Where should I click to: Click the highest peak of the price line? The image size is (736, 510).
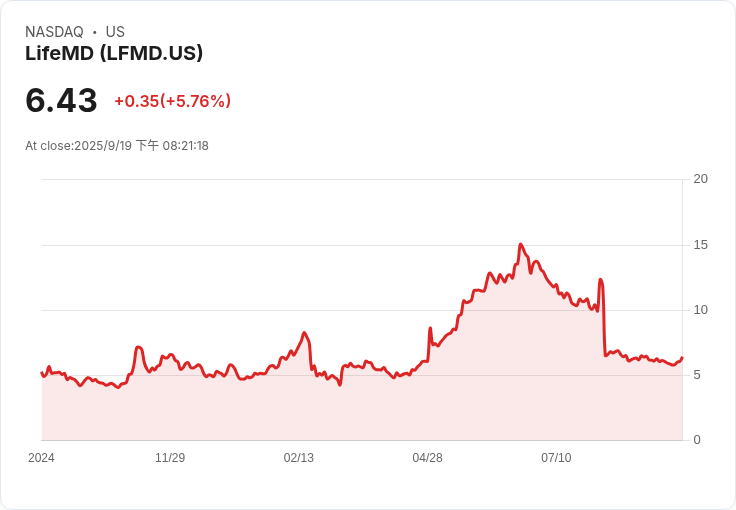[520, 244]
